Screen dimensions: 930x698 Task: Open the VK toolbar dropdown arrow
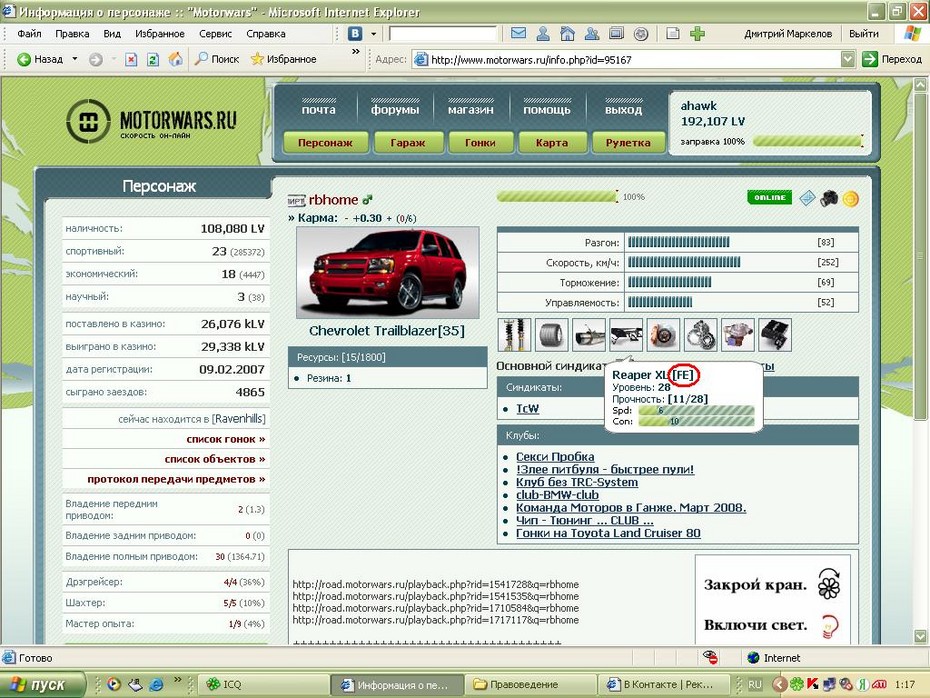point(374,34)
